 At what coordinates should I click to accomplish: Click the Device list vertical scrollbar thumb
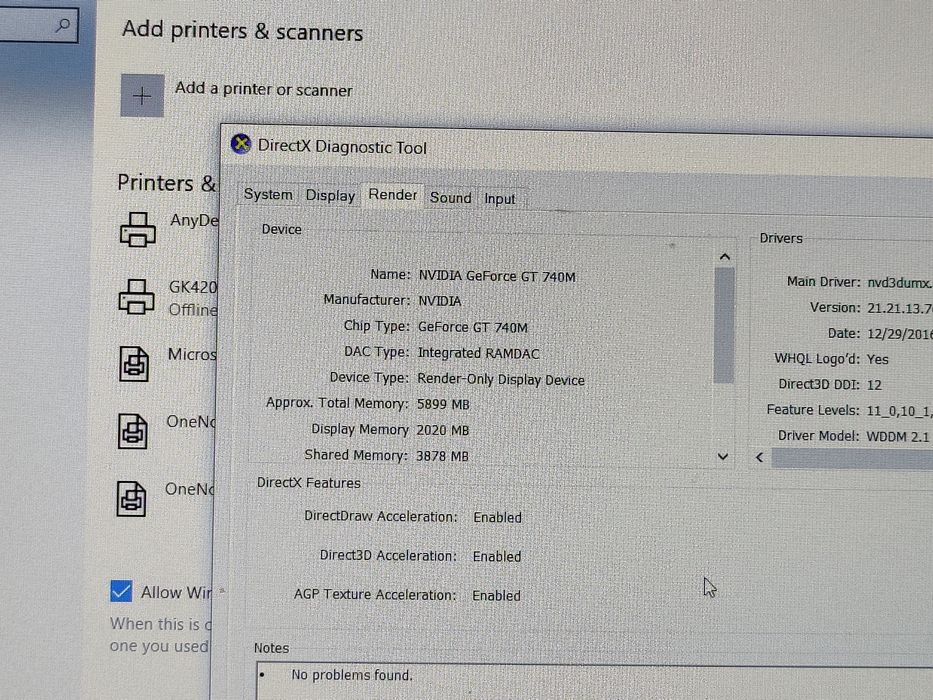click(x=724, y=325)
